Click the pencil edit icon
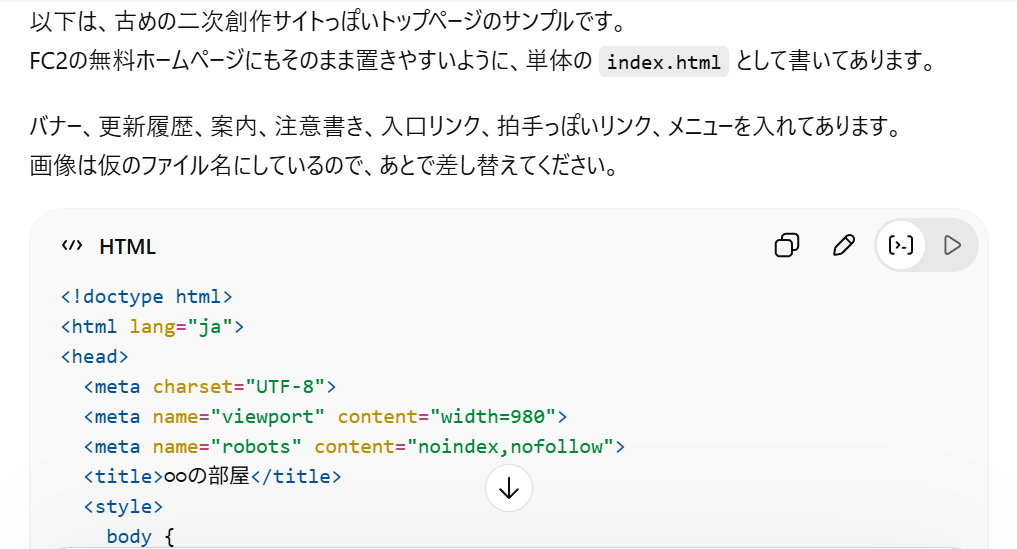1017x549 pixels. (844, 245)
